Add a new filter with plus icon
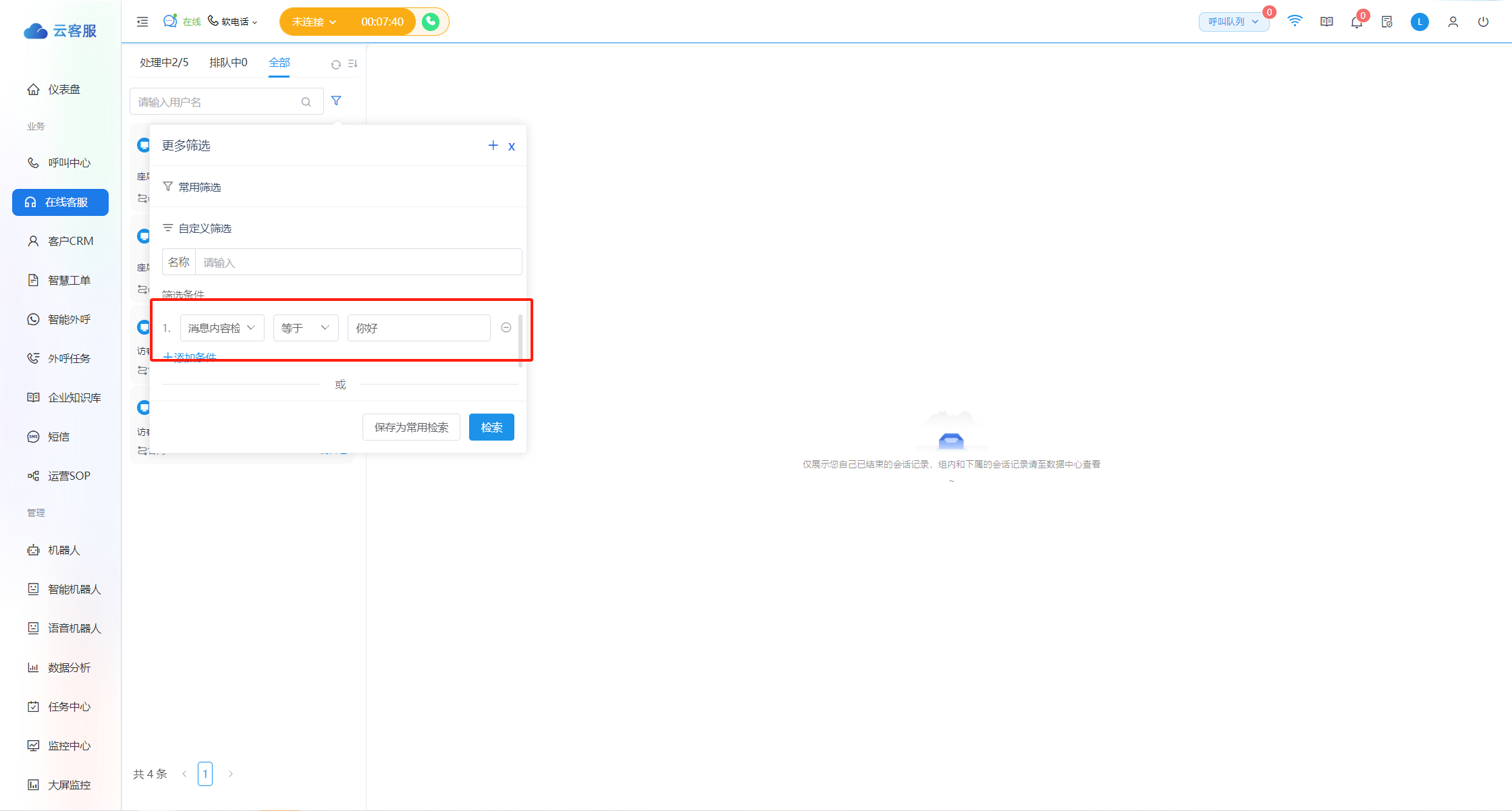1512x811 pixels. click(493, 146)
